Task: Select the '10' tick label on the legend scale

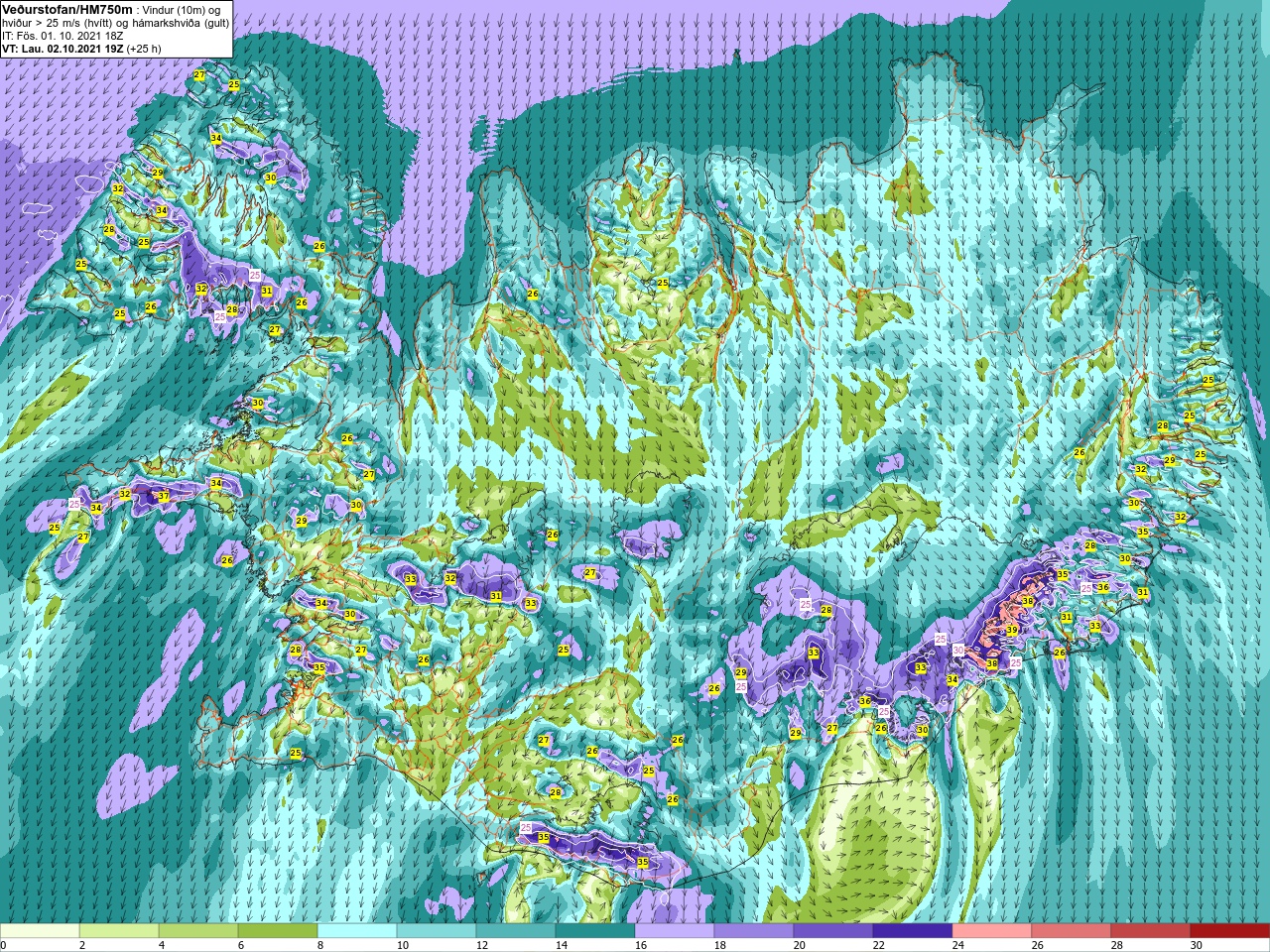Action: pyautogui.click(x=402, y=945)
